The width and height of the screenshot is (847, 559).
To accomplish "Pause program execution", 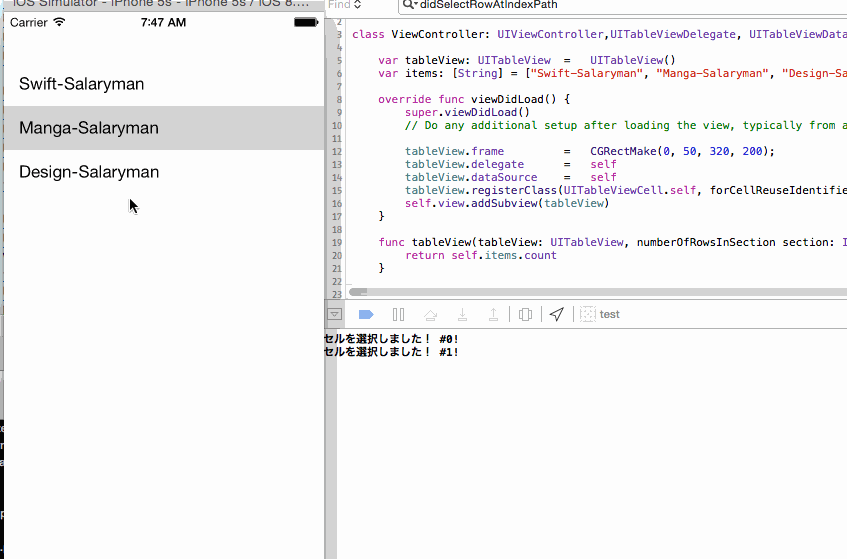I will pyautogui.click(x=399, y=314).
